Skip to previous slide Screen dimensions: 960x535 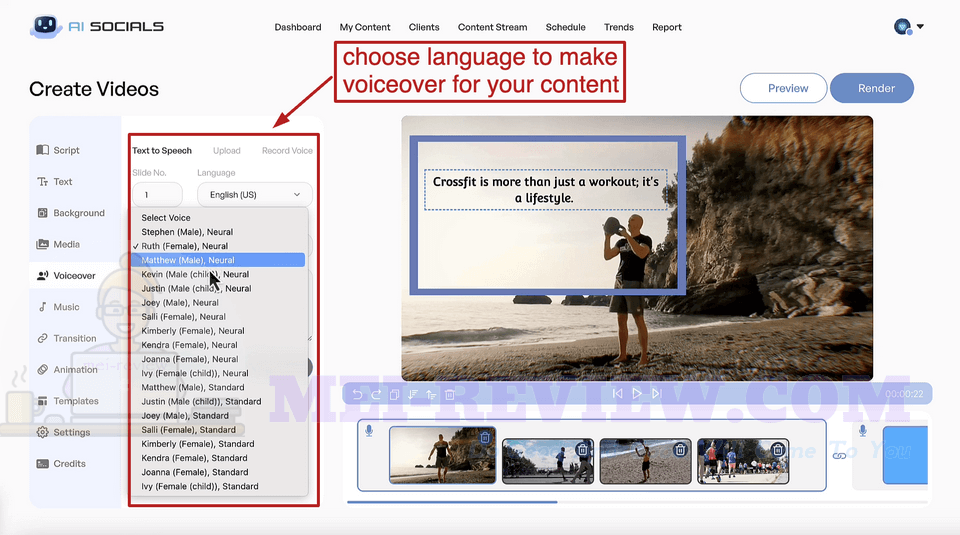[x=617, y=394]
